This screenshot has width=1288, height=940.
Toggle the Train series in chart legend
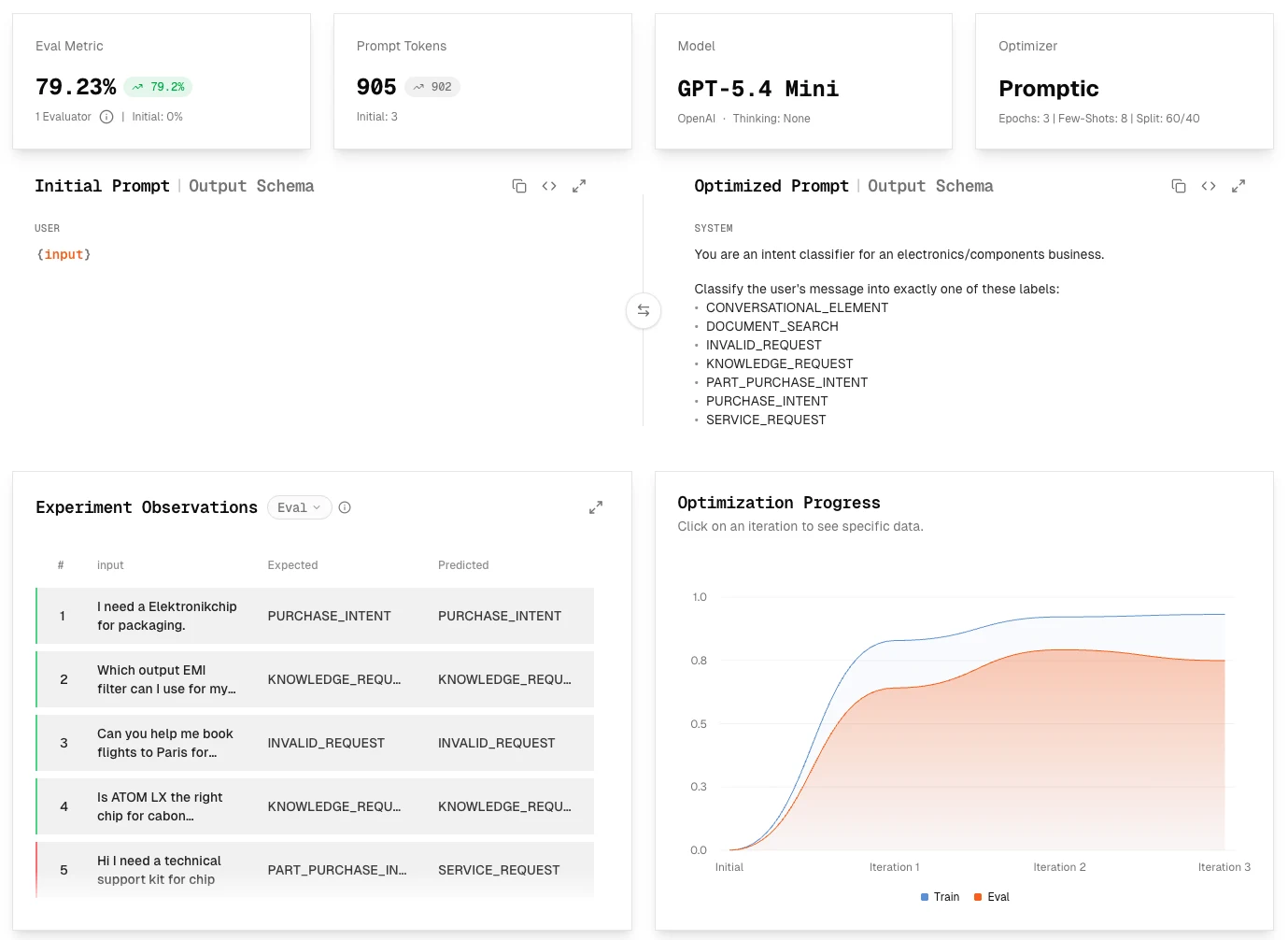pyautogui.click(x=940, y=897)
